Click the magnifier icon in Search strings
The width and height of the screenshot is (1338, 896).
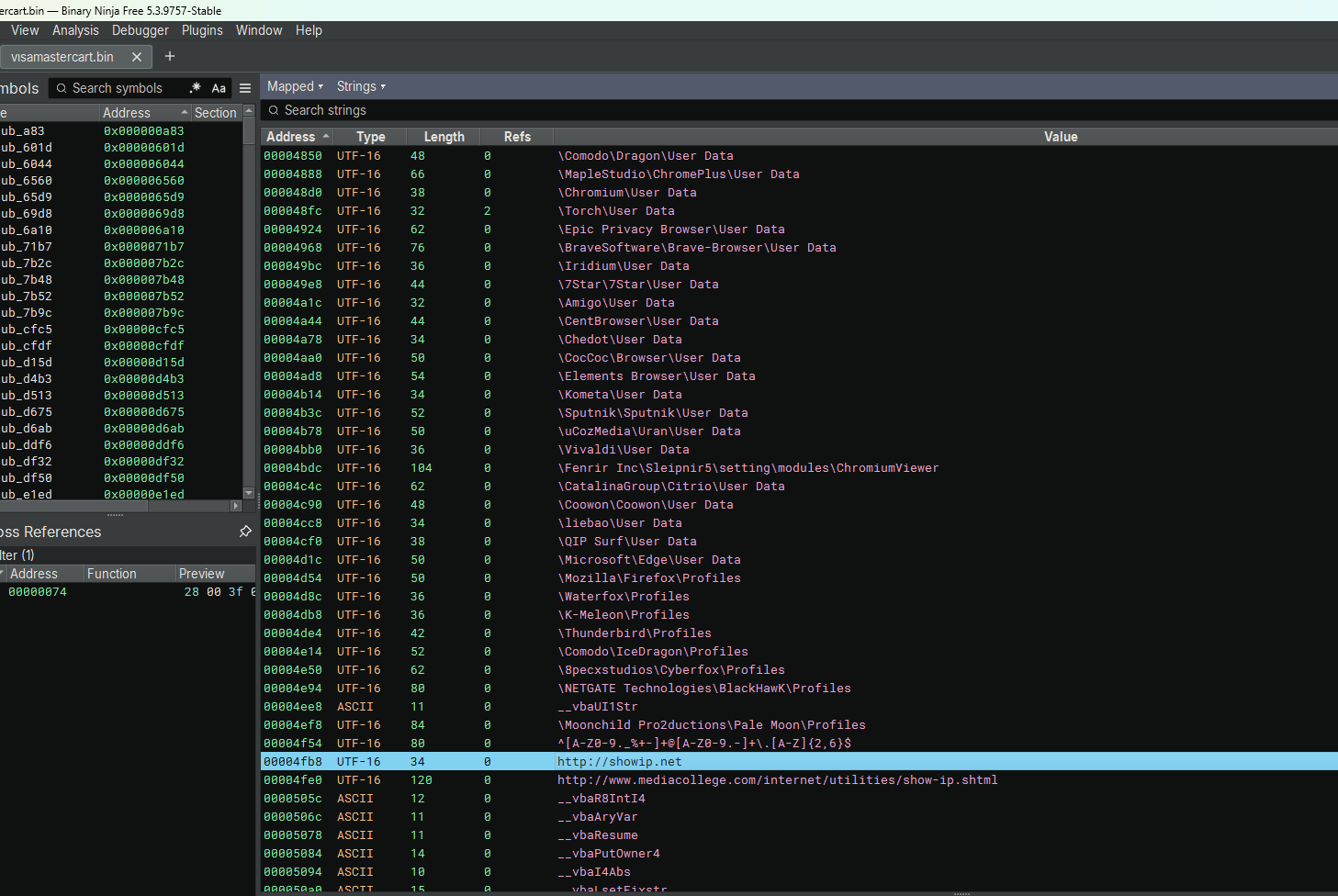[x=273, y=110]
